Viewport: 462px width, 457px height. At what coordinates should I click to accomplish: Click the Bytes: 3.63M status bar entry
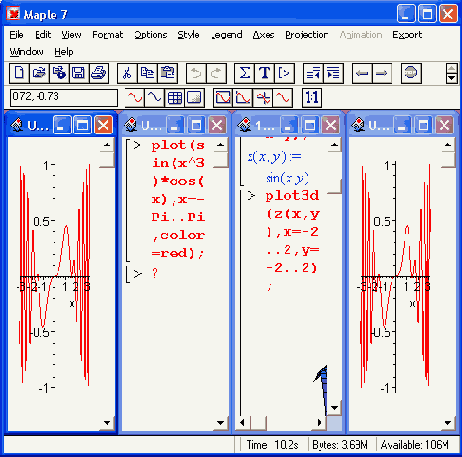340,445
